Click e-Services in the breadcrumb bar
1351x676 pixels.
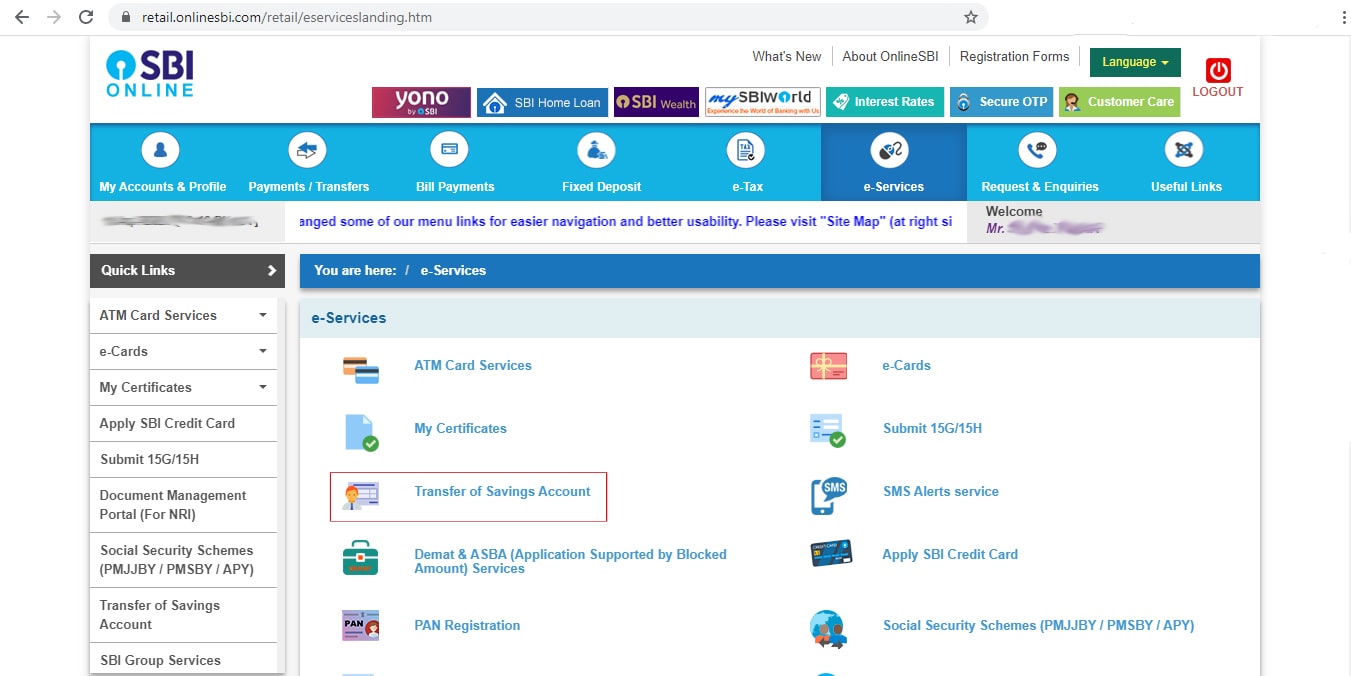[453, 270]
